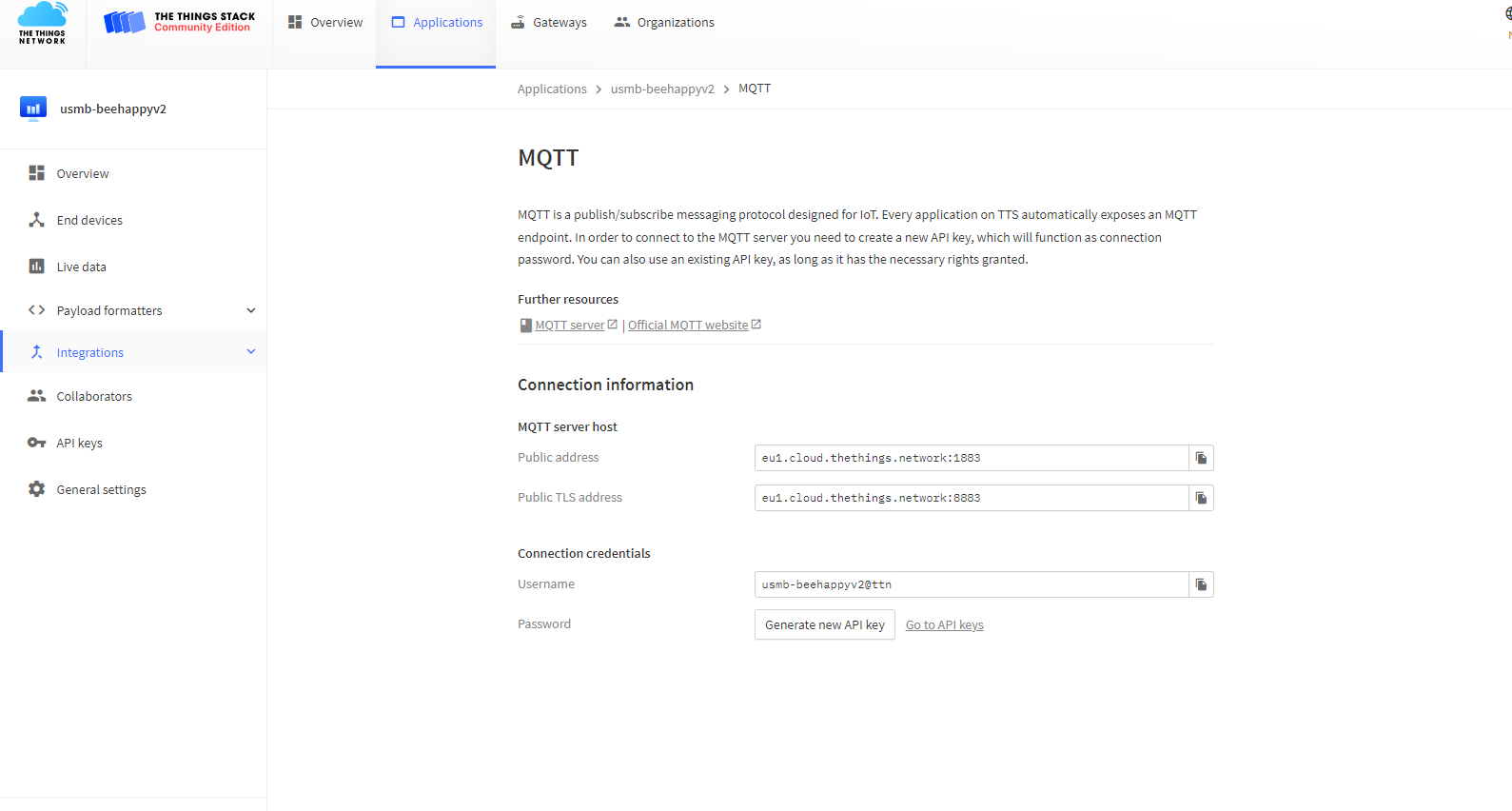Click the Public address field

972,458
